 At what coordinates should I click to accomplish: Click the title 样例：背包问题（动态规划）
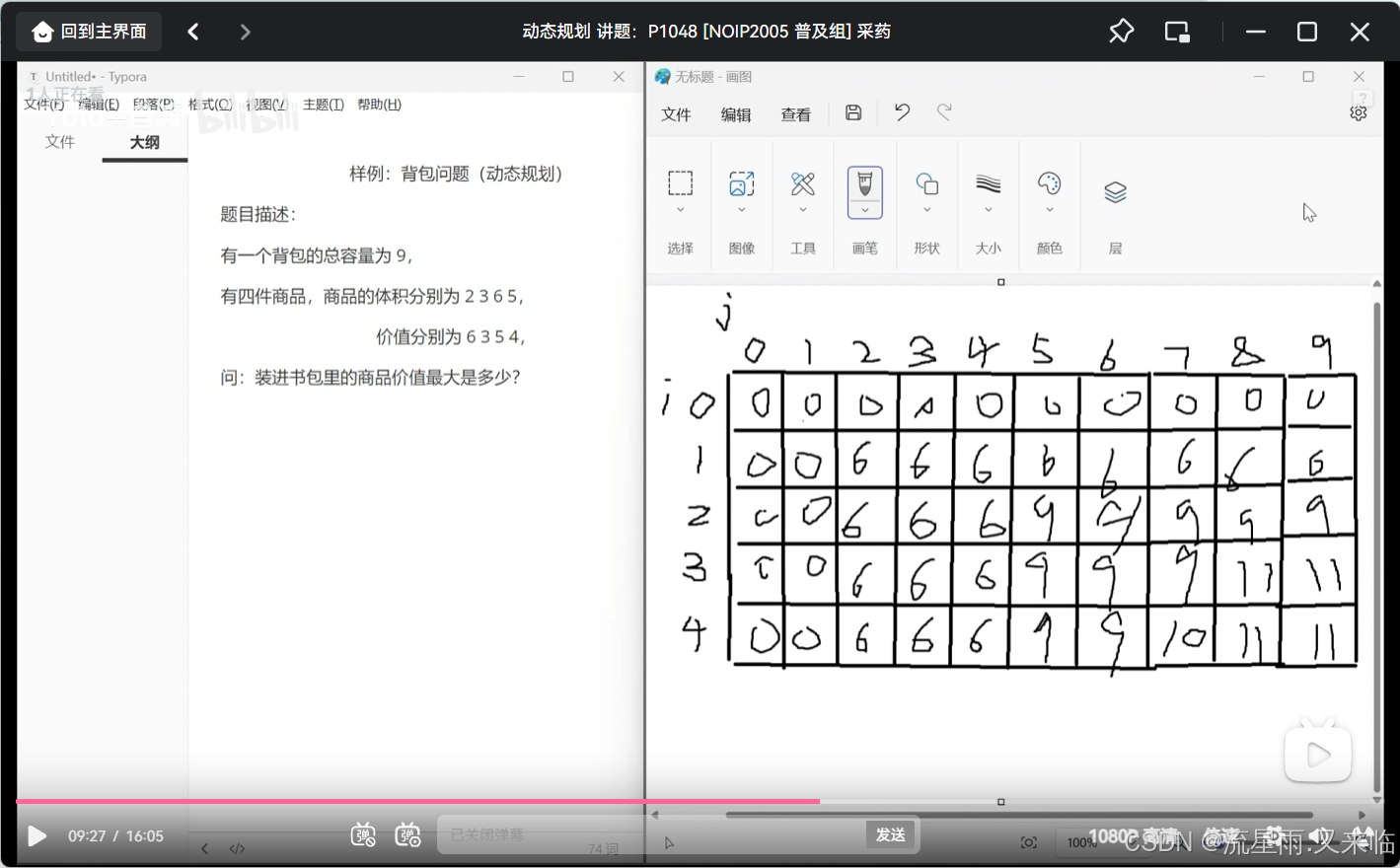tap(459, 174)
